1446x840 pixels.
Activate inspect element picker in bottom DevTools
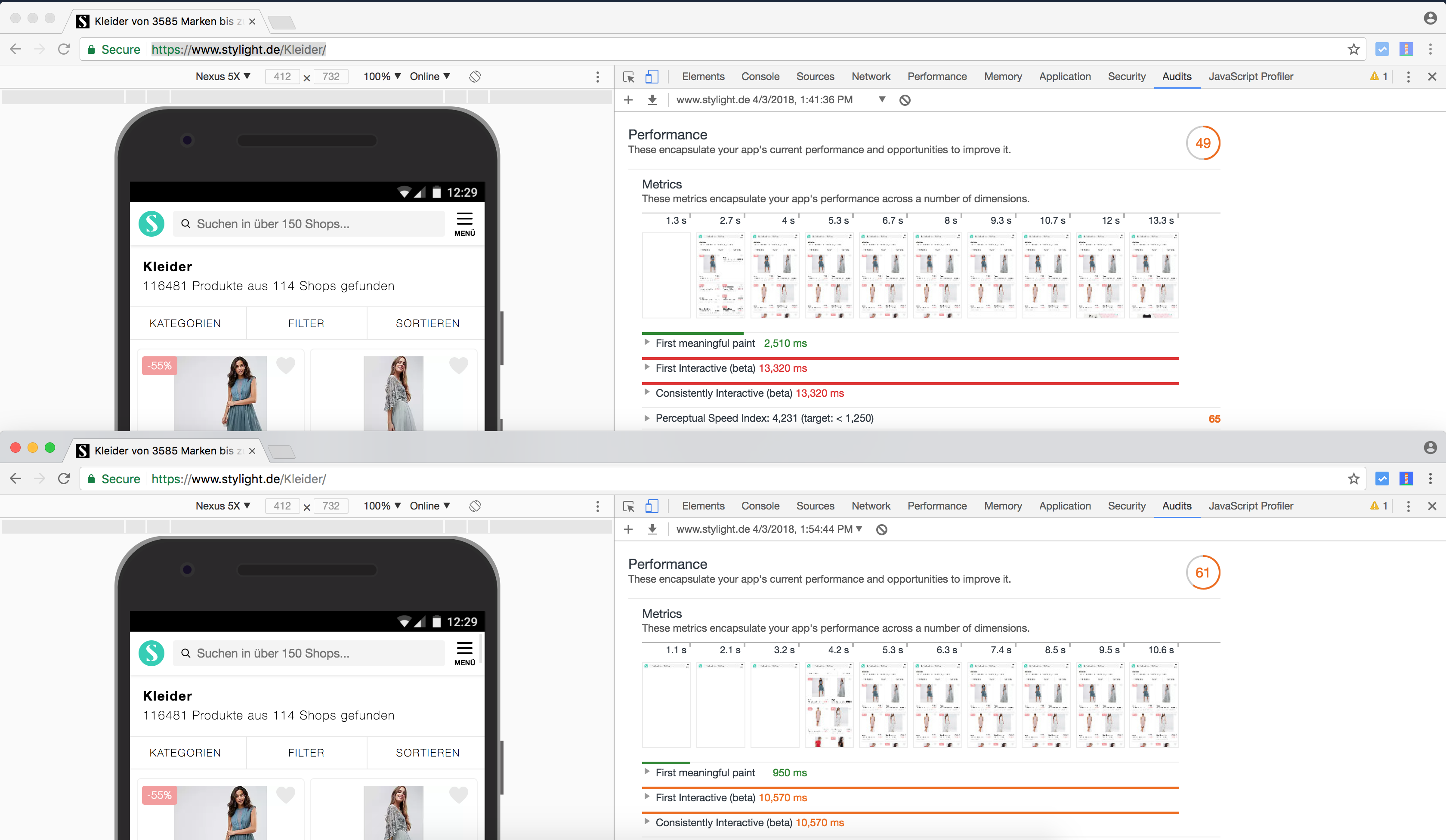tap(629, 506)
